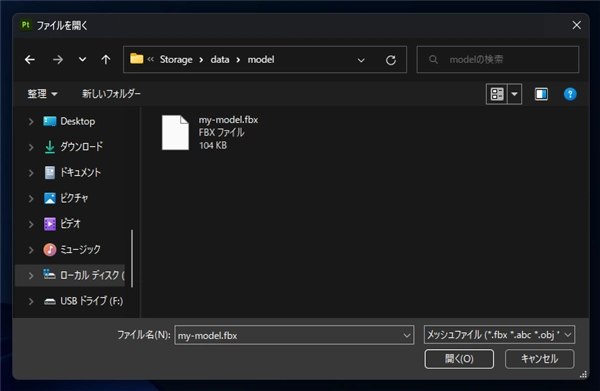Expand the Desktop tree node
The height and width of the screenshot is (391, 600).
point(31,122)
